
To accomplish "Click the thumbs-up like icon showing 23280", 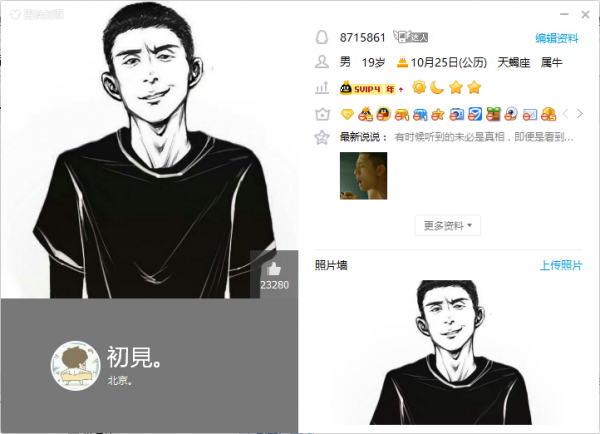I will [x=274, y=269].
